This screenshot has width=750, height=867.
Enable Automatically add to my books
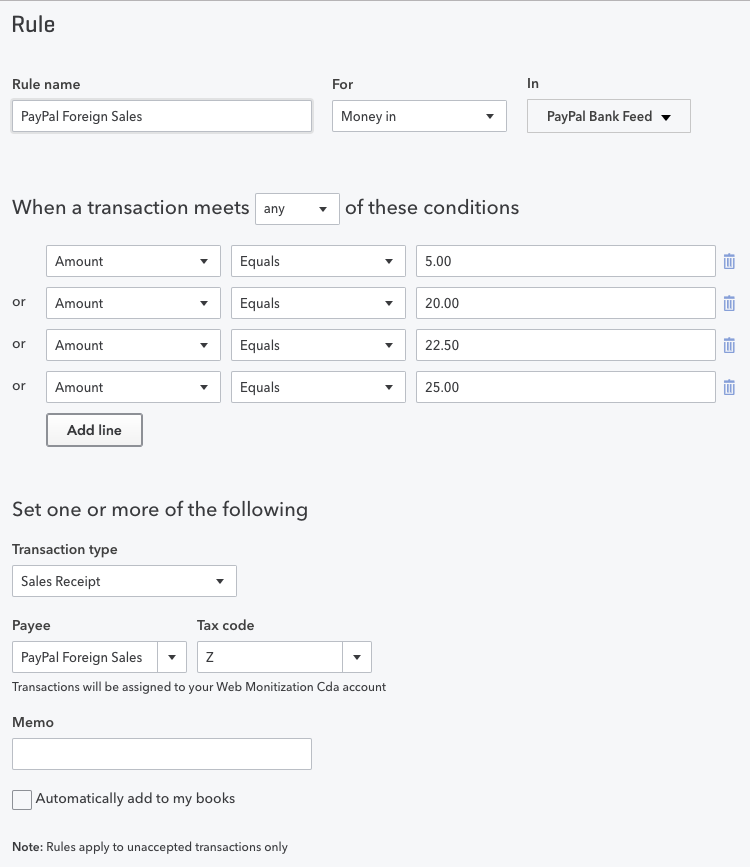tap(22, 800)
